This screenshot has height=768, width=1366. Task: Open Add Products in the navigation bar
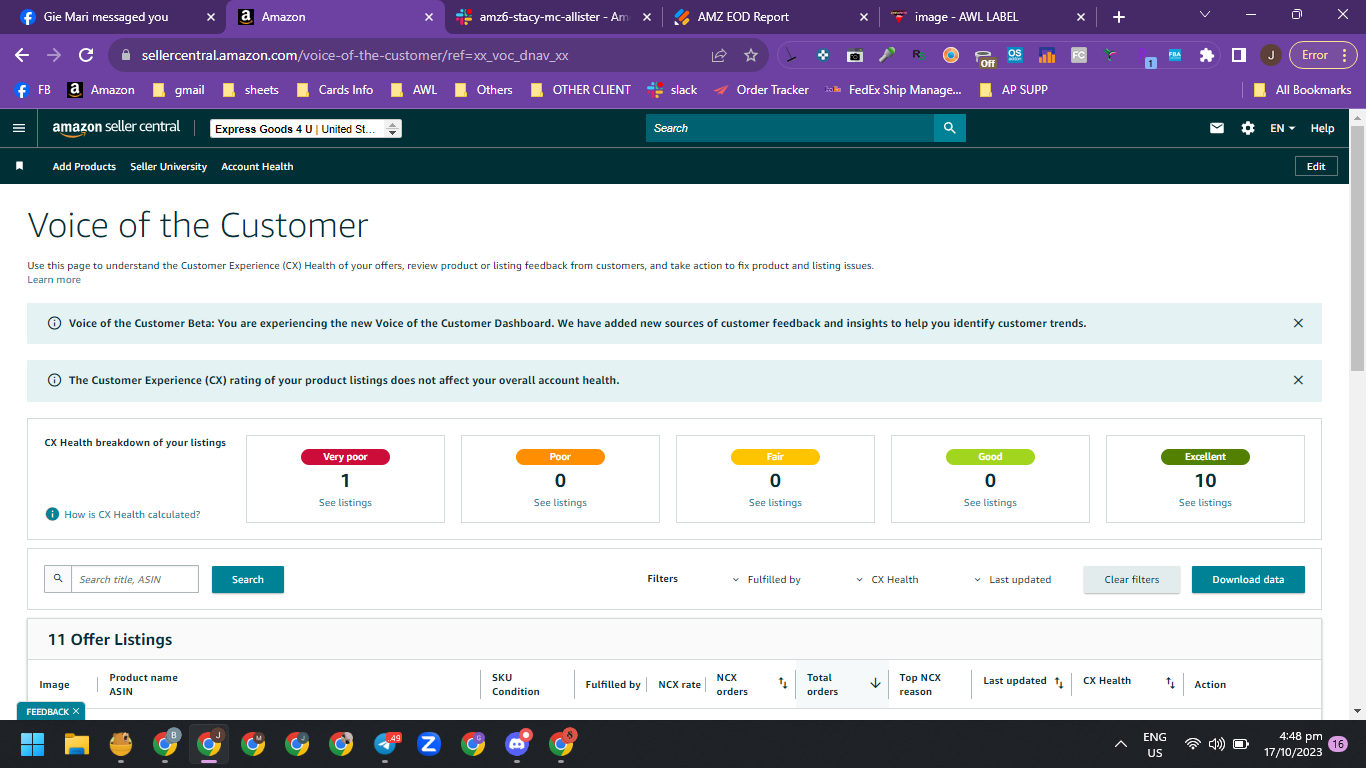tap(84, 166)
